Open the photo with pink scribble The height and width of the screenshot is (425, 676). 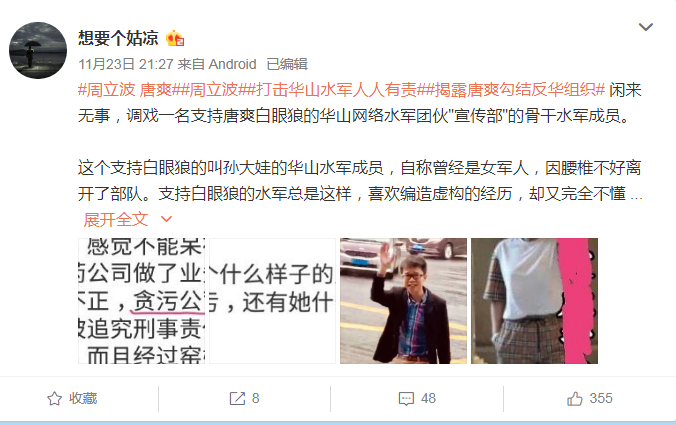coord(534,301)
